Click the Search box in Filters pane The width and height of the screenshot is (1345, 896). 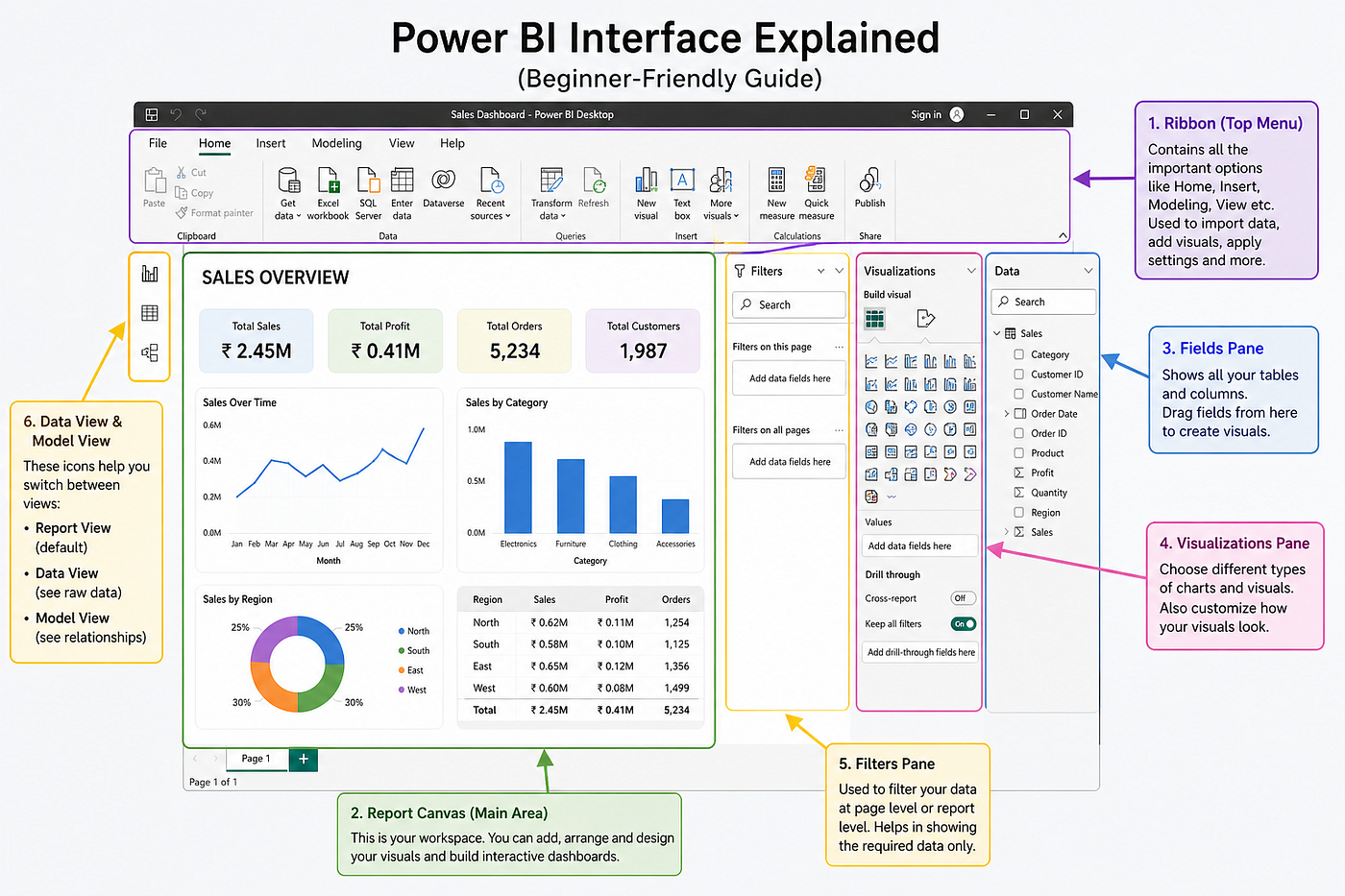tap(789, 304)
